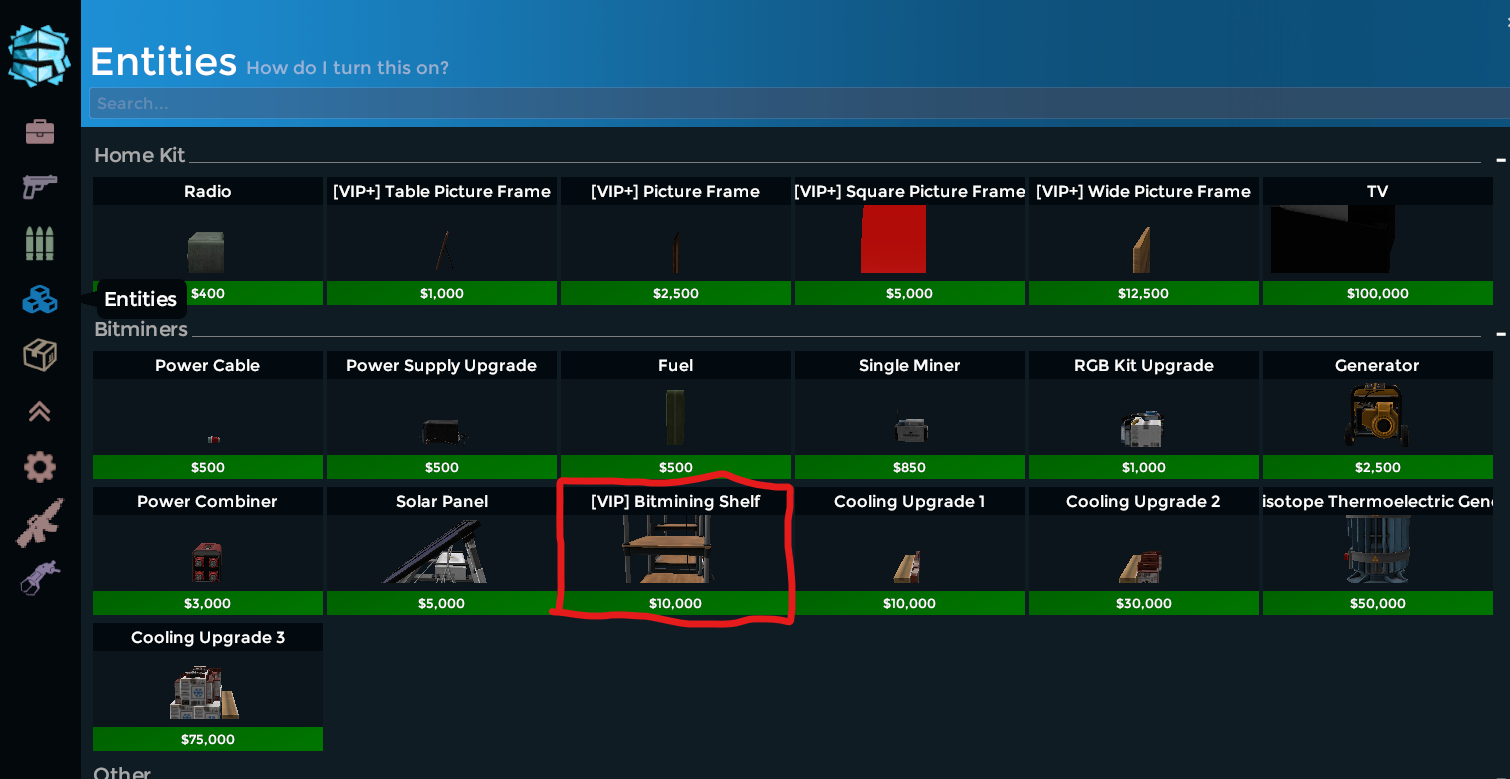Select the Thermoelectric Generator model thumbnail
The image size is (1510, 779).
pyautogui.click(x=1377, y=550)
